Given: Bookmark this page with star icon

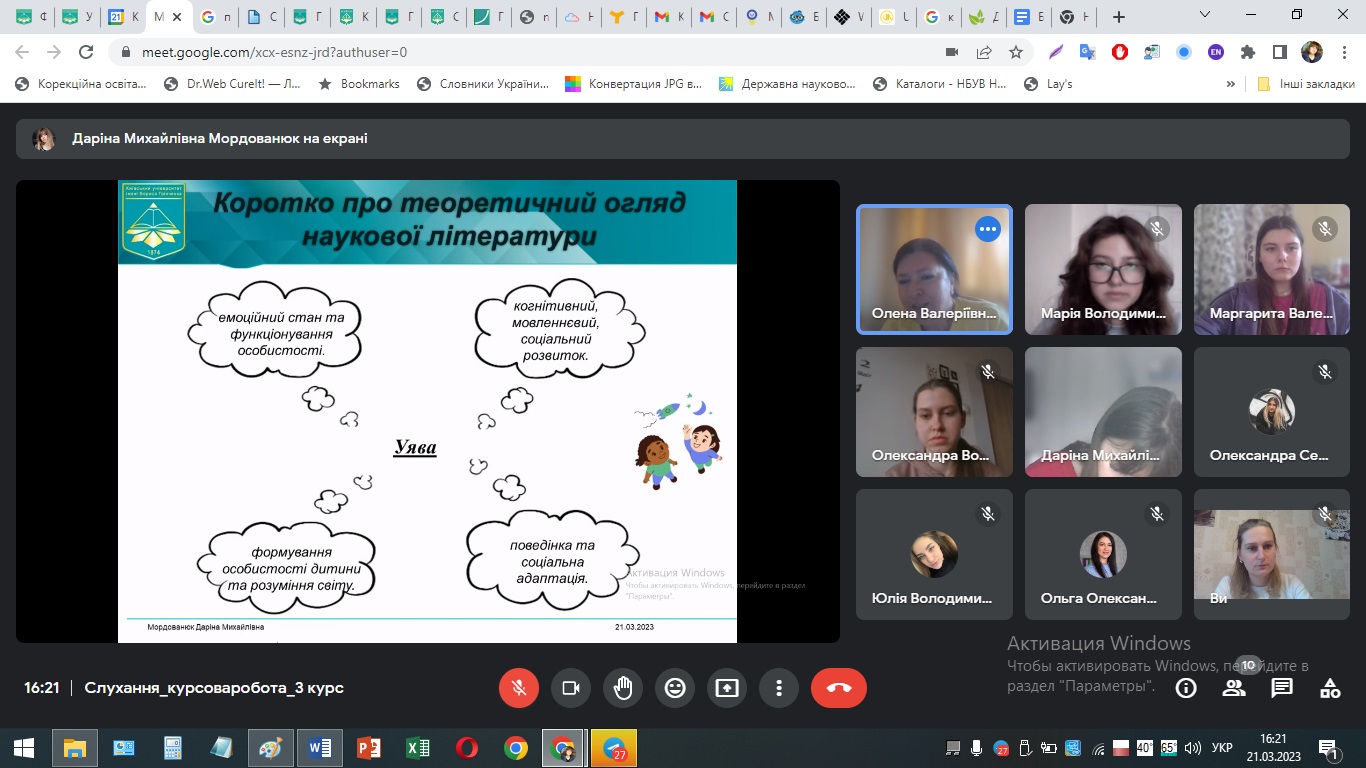Looking at the screenshot, I should click(x=1016, y=52).
